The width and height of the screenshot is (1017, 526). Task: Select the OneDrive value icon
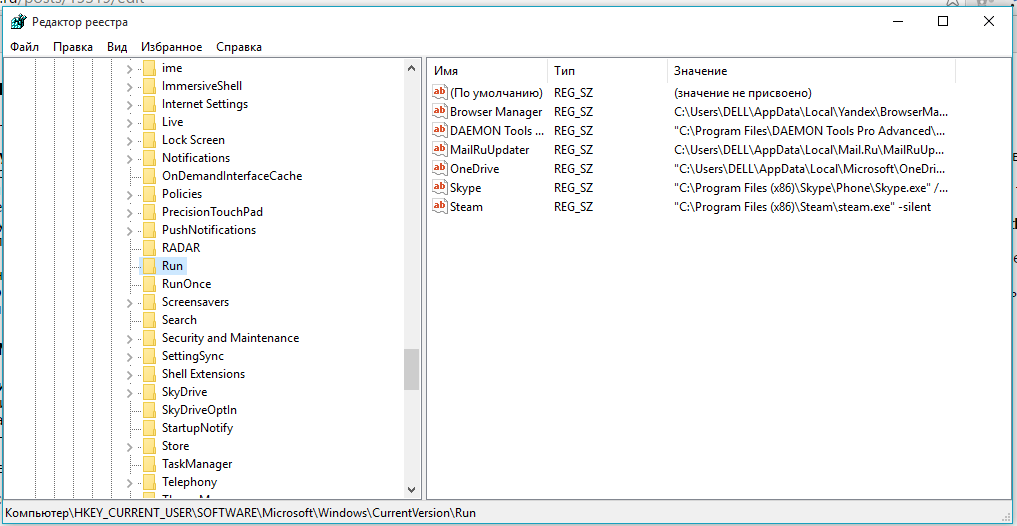(x=439, y=168)
